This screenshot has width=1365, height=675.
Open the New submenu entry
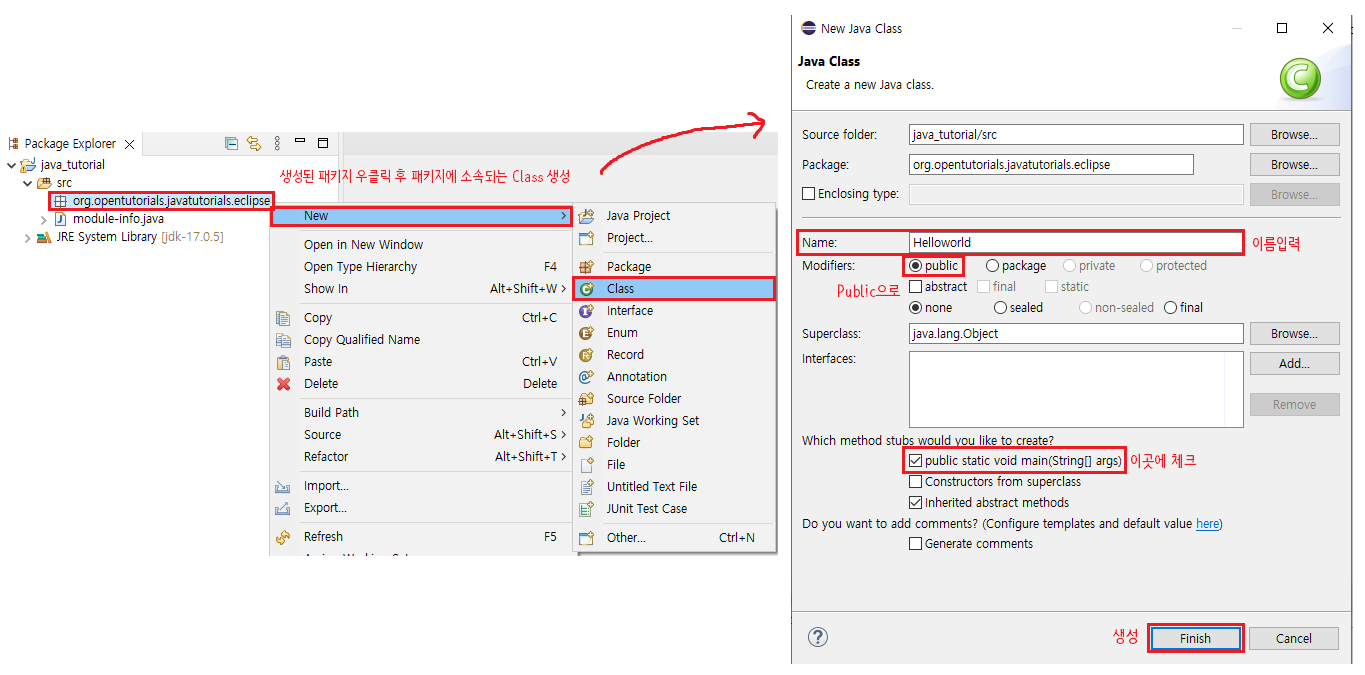coord(421,216)
